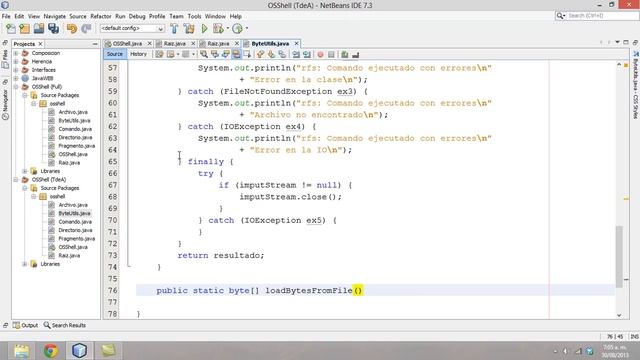Open the Search Results button
Viewport: 640px width, 360px height.
65,325
